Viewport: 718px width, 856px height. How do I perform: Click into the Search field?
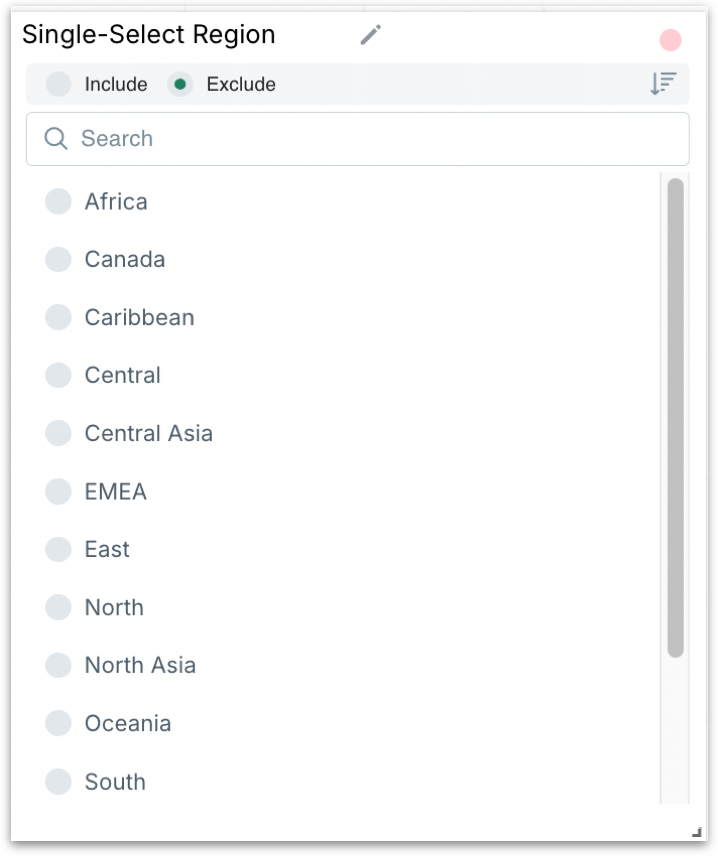click(x=370, y=139)
